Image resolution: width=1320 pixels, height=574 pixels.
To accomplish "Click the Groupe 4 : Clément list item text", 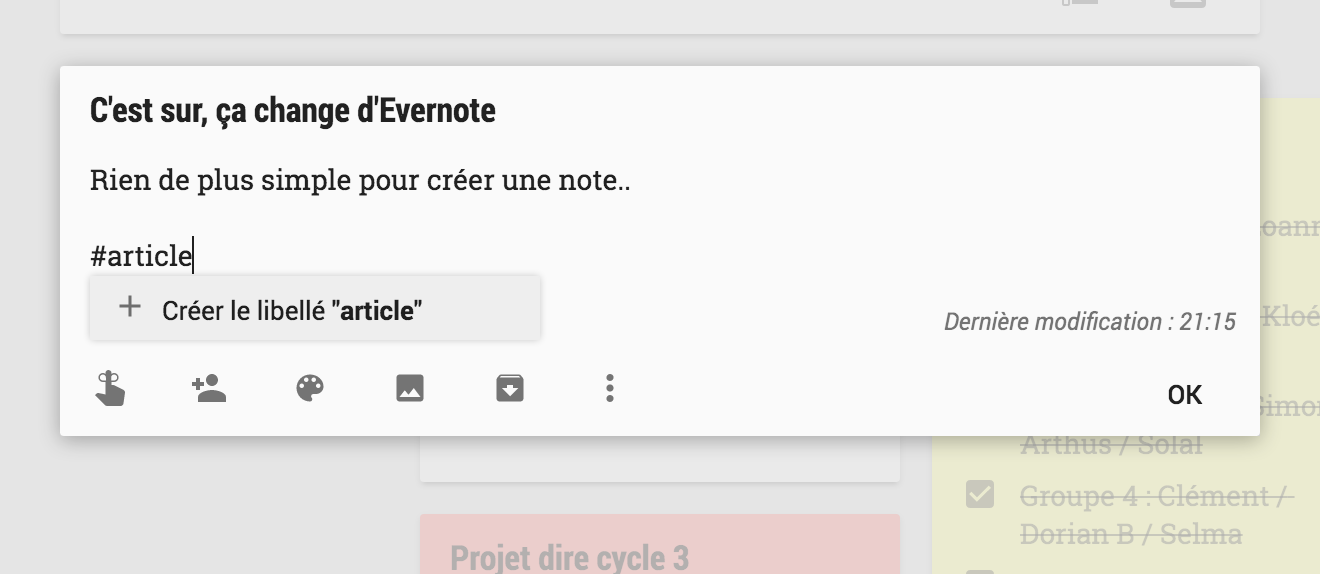I will click(1156, 496).
